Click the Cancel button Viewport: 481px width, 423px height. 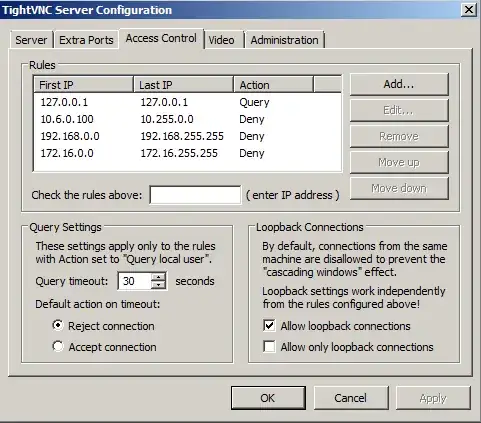[x=351, y=398]
